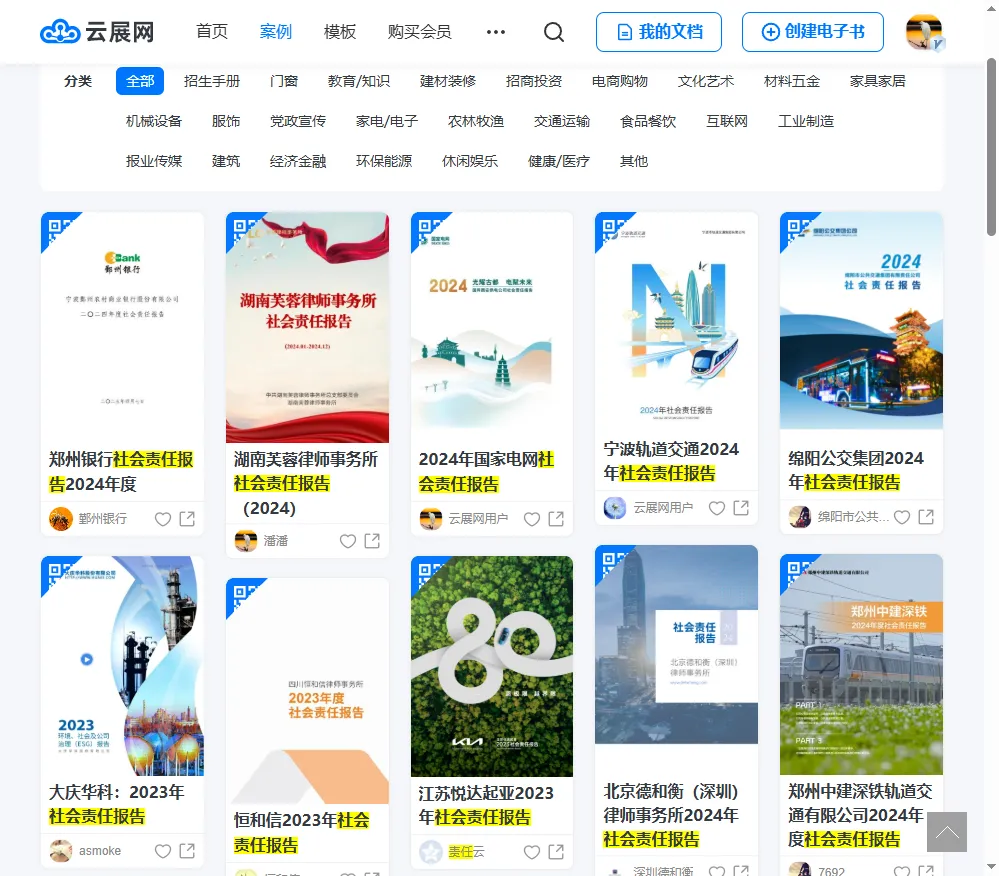Screen dimensions: 999x876
Task: Filter by 招商投资 category
Action: 534,81
